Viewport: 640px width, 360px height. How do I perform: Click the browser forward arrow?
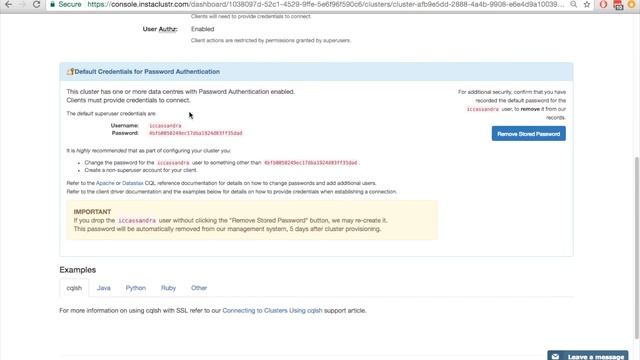22,4
